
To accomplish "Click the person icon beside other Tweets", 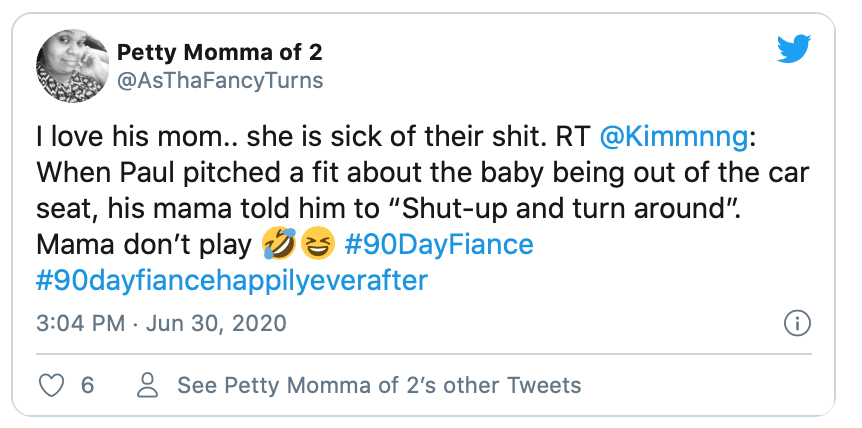I will [148, 385].
